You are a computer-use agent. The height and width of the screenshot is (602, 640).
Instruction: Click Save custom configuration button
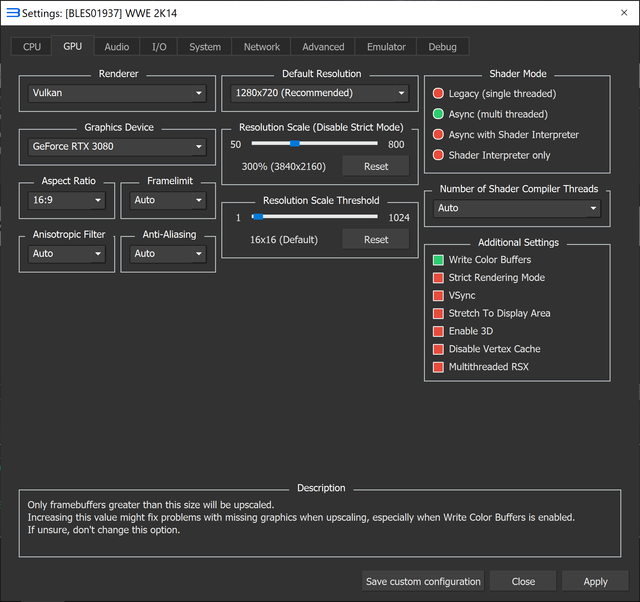coord(423,581)
